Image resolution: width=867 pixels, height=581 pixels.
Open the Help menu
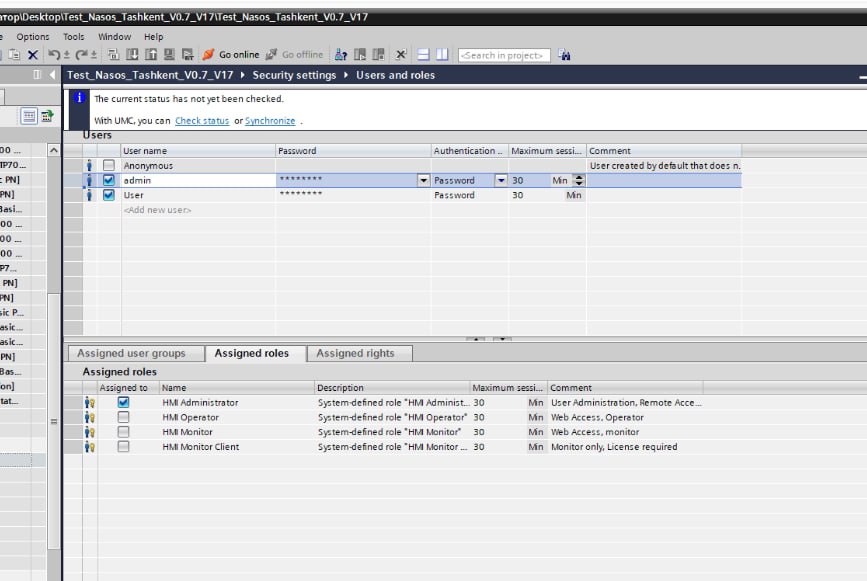pyautogui.click(x=154, y=36)
